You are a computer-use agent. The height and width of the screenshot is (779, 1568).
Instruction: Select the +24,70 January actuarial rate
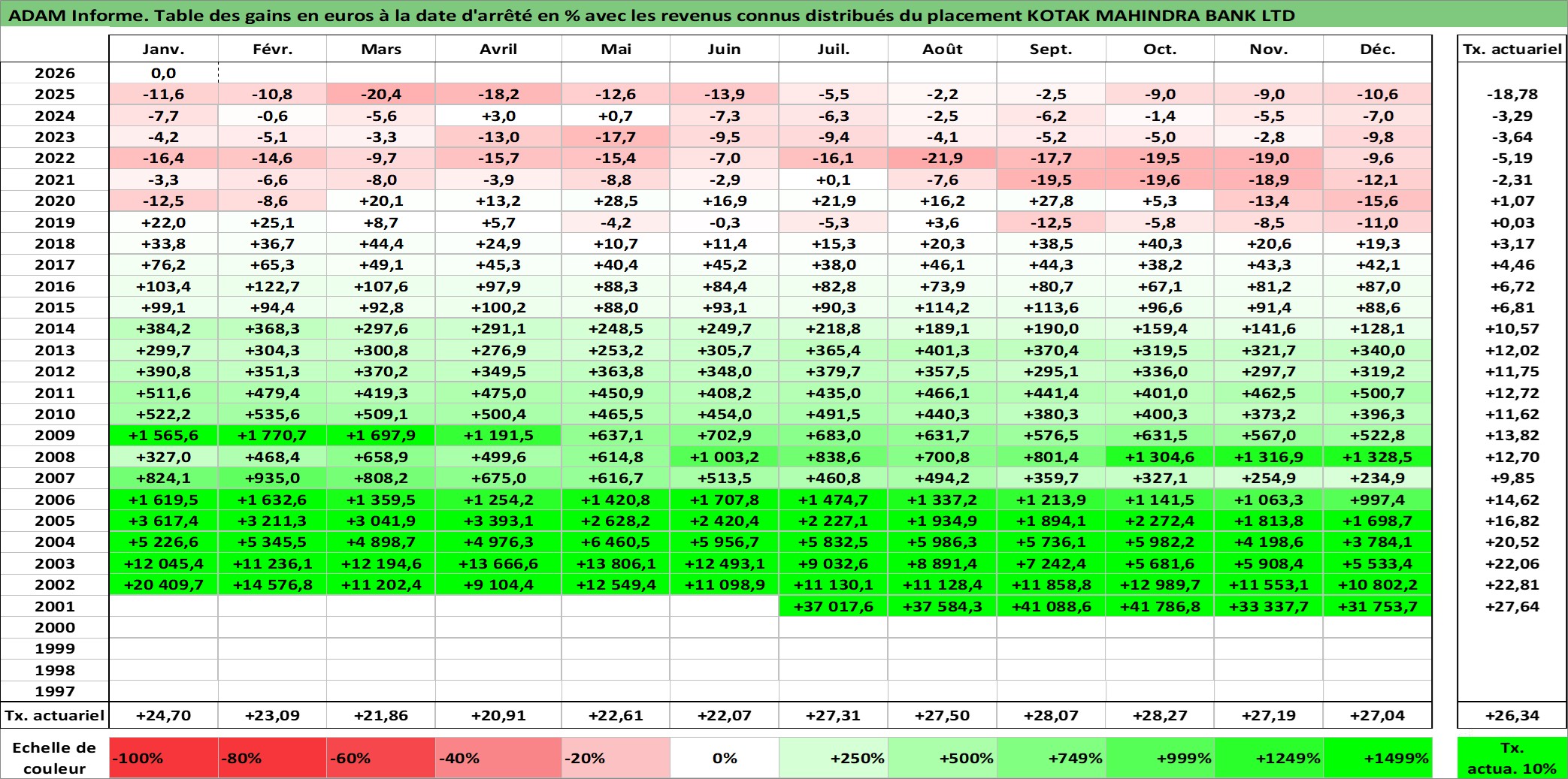tap(164, 715)
